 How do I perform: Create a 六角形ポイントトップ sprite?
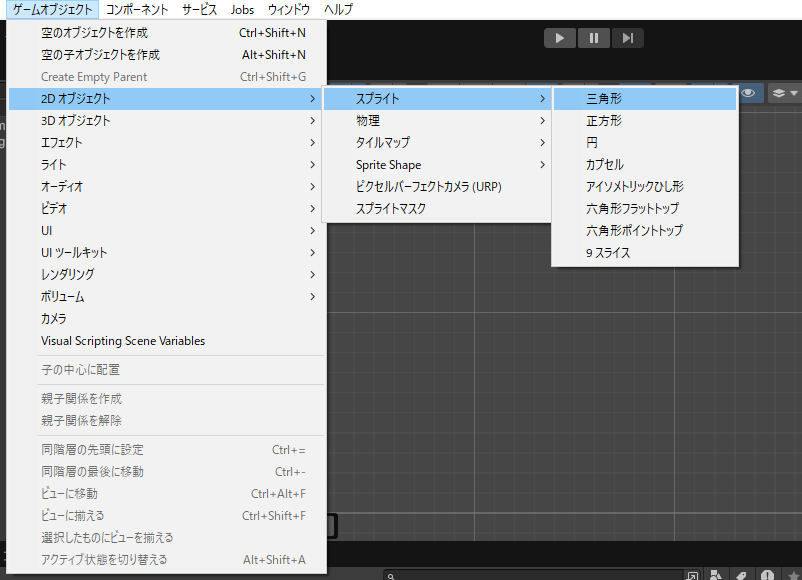click(645, 231)
